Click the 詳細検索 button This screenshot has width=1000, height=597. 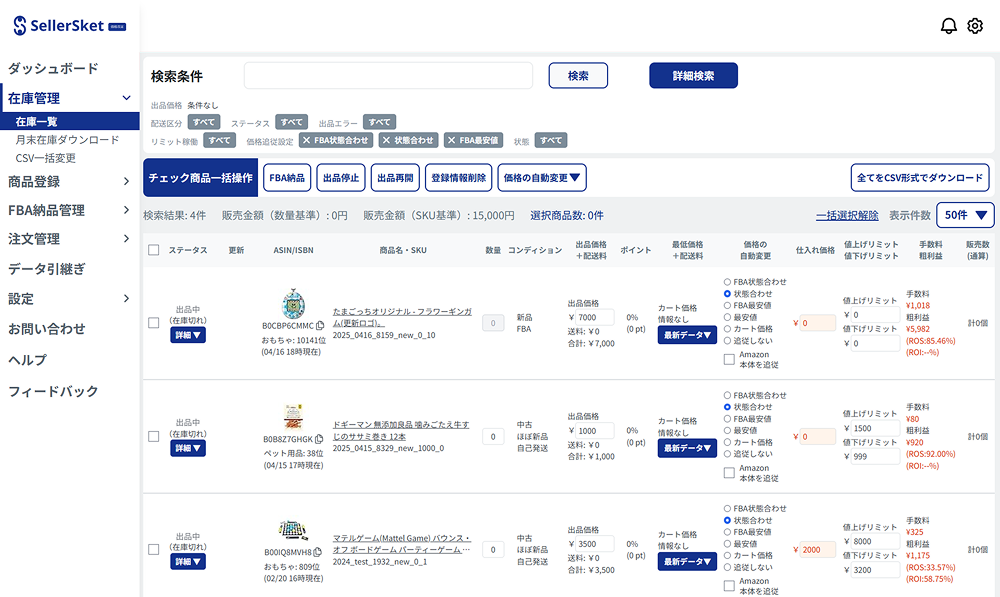(x=693, y=76)
